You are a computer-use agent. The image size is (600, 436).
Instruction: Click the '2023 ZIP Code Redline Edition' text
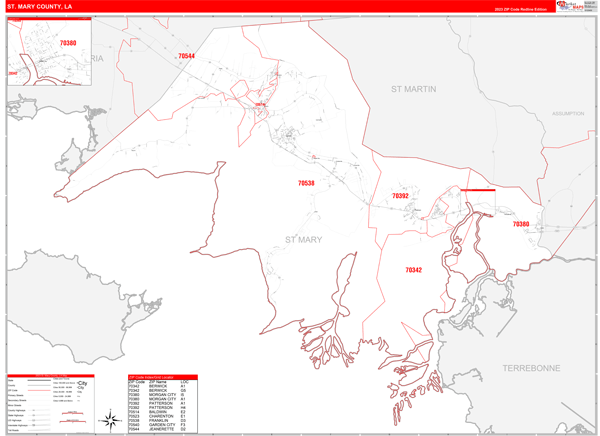(520, 9)
